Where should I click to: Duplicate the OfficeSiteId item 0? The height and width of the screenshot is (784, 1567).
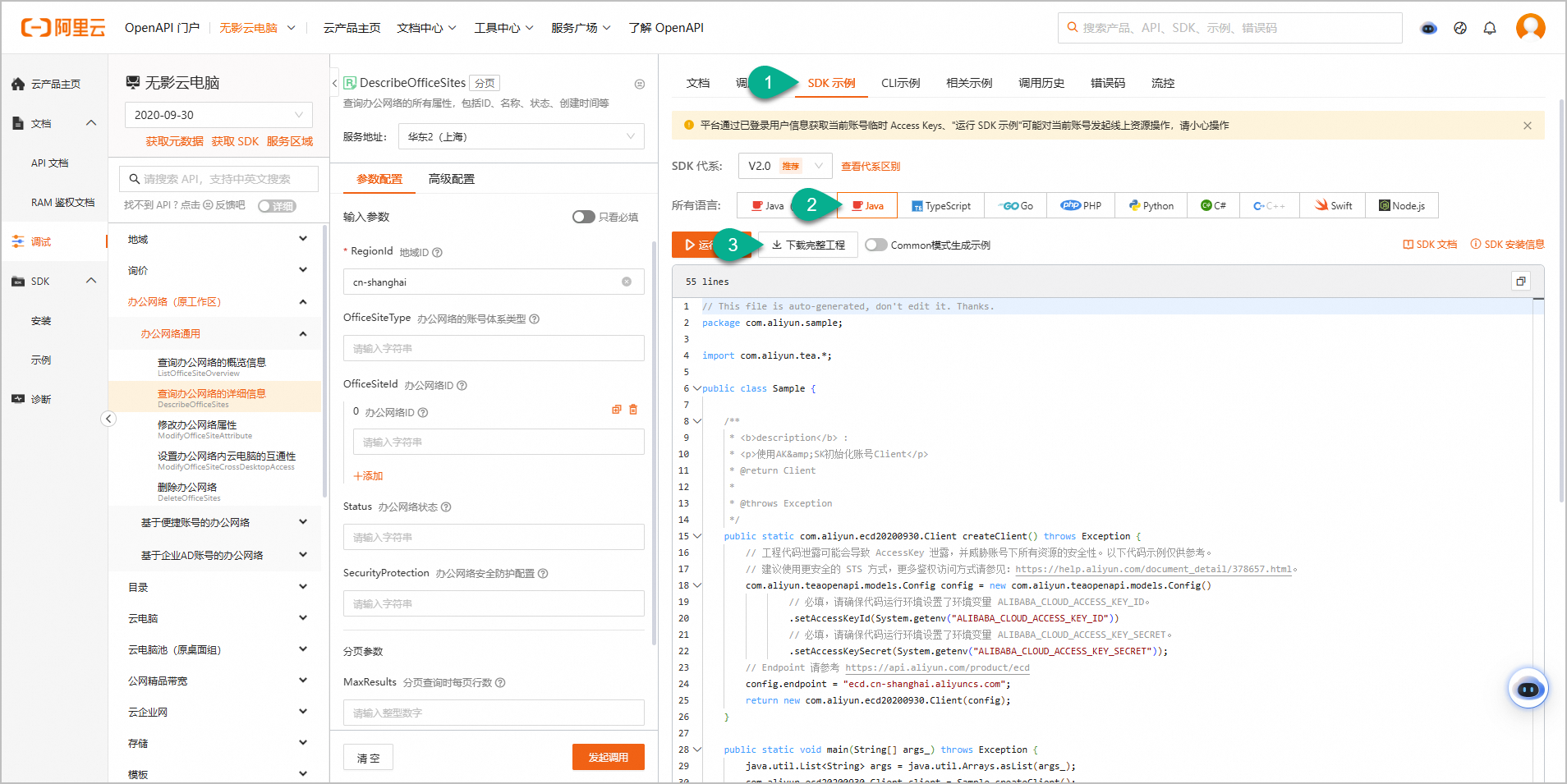tap(617, 409)
